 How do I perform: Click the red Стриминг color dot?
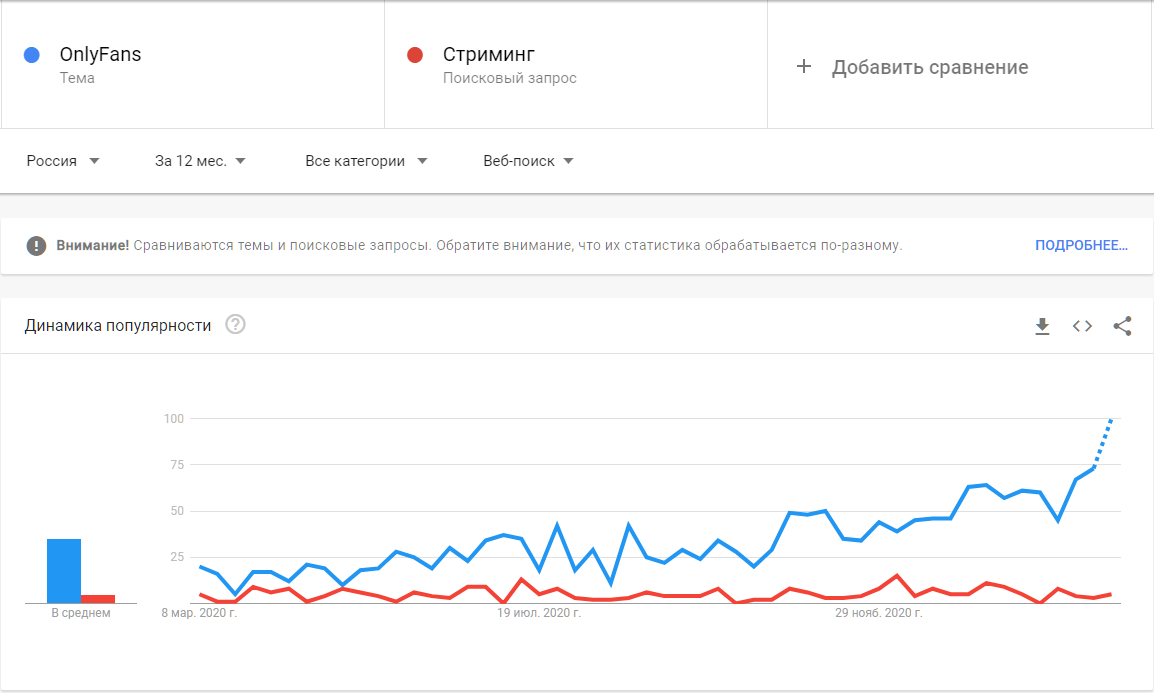point(415,55)
